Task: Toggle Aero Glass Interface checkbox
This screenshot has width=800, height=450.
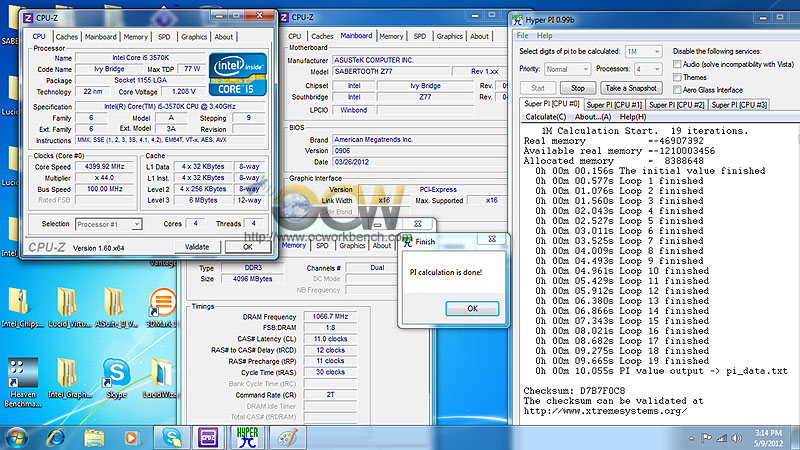Action: pos(677,90)
